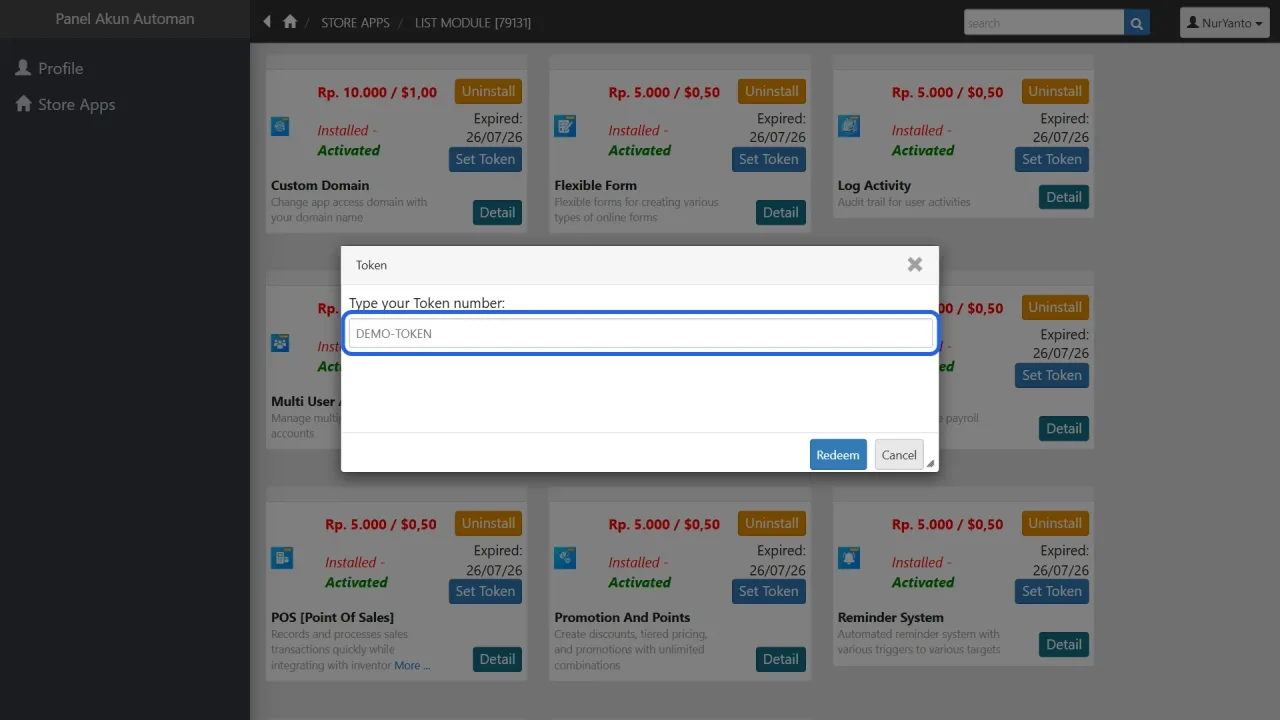
Task: Uninstall the Flexible Form module
Action: pos(772,91)
